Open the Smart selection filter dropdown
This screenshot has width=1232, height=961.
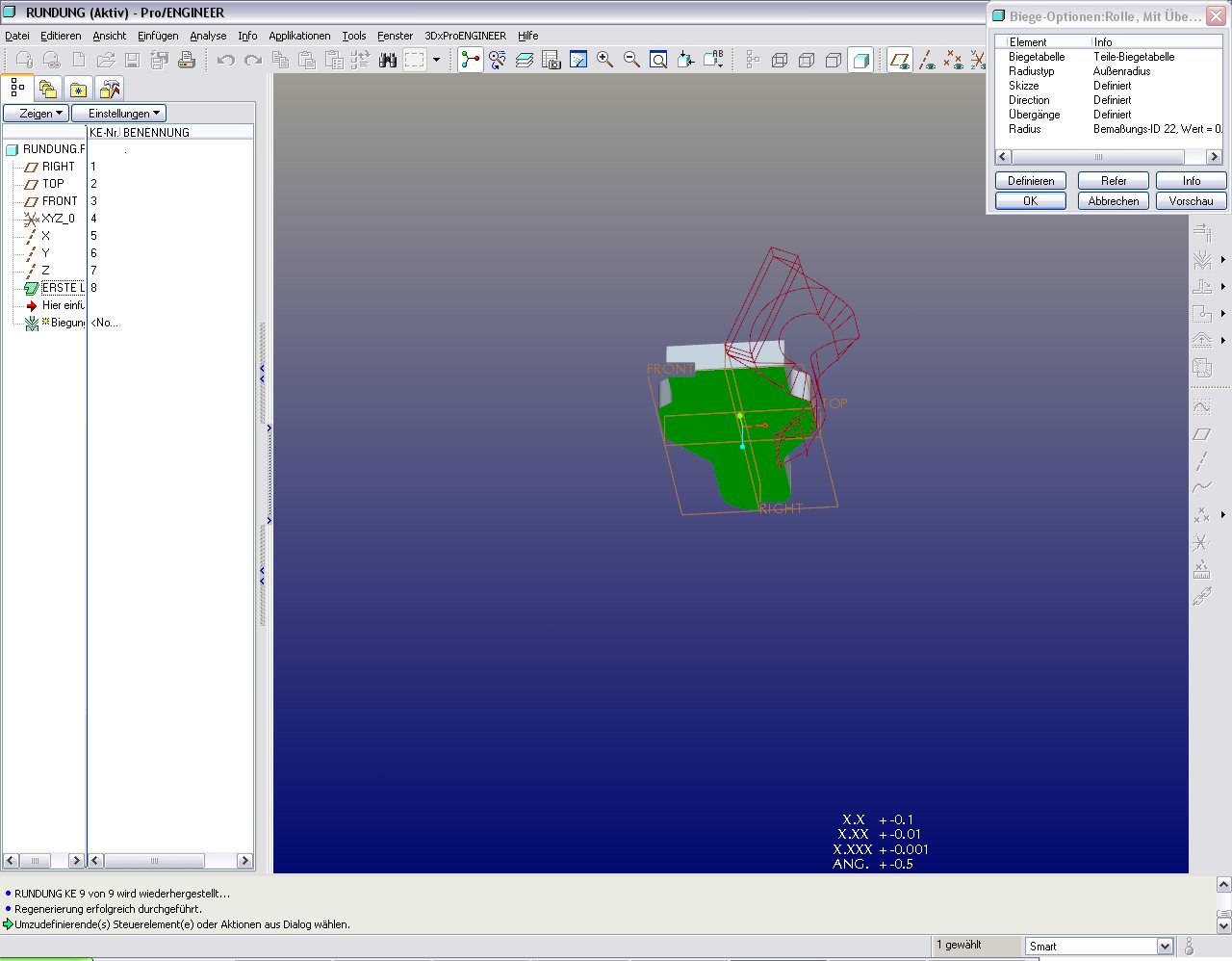tap(1165, 947)
